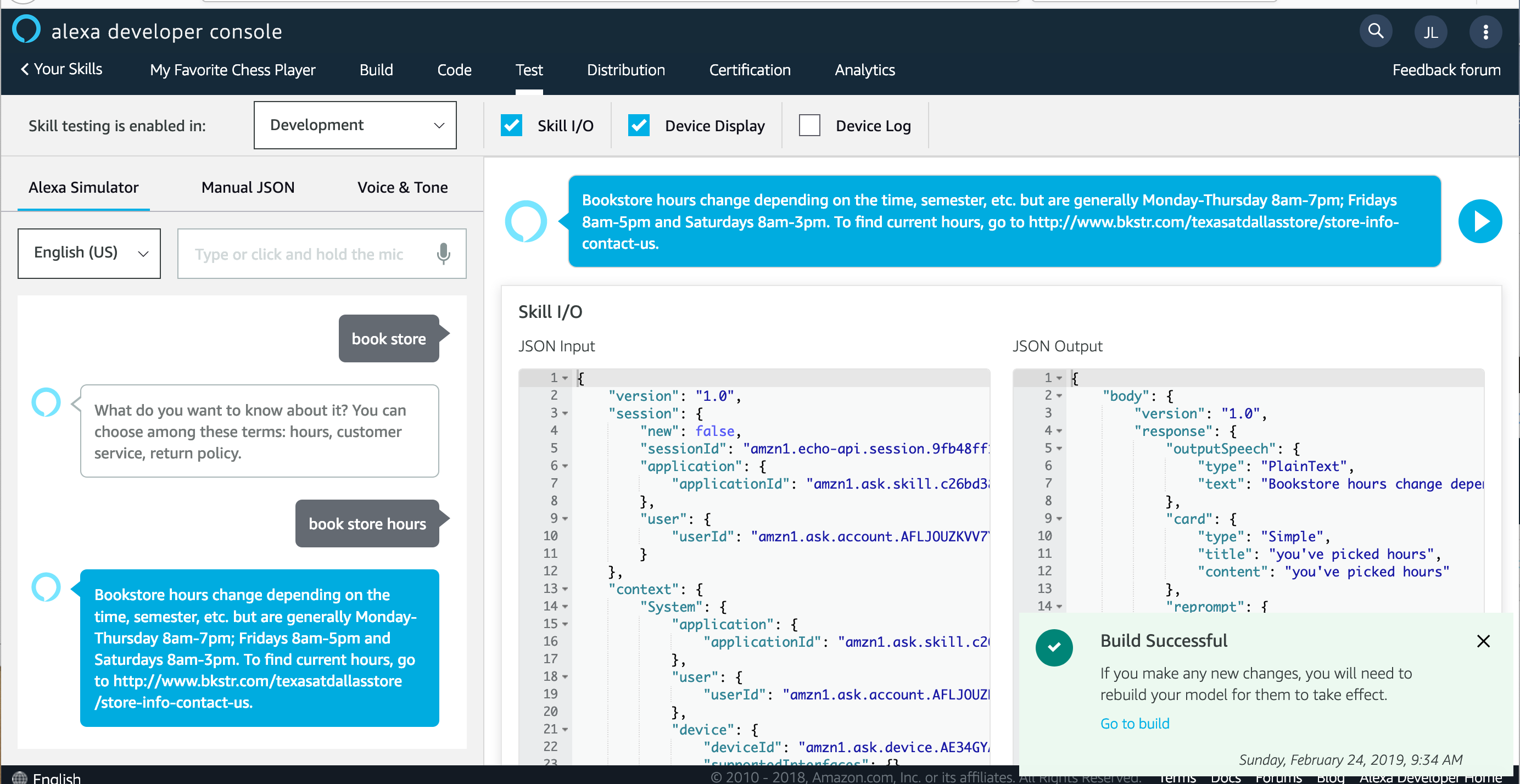Screen dimensions: 1520x784
Task: Open the Build tab in navigation
Action: (x=376, y=70)
